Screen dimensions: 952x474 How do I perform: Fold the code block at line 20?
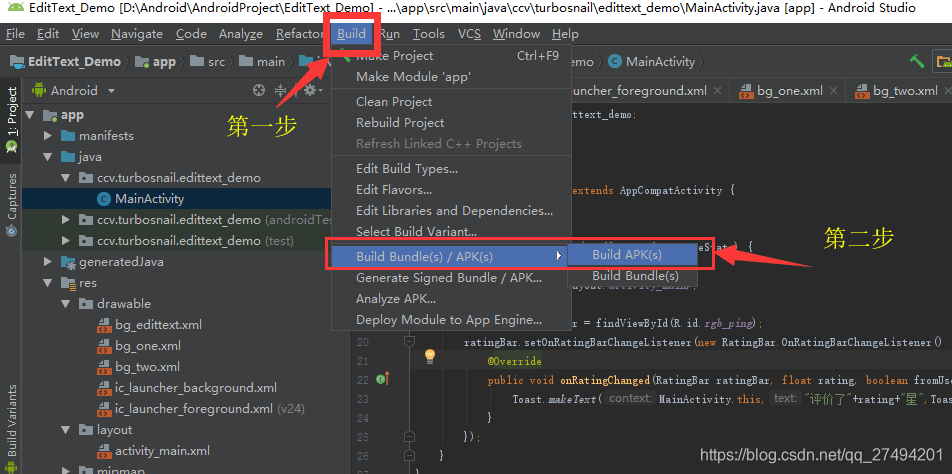[410, 342]
